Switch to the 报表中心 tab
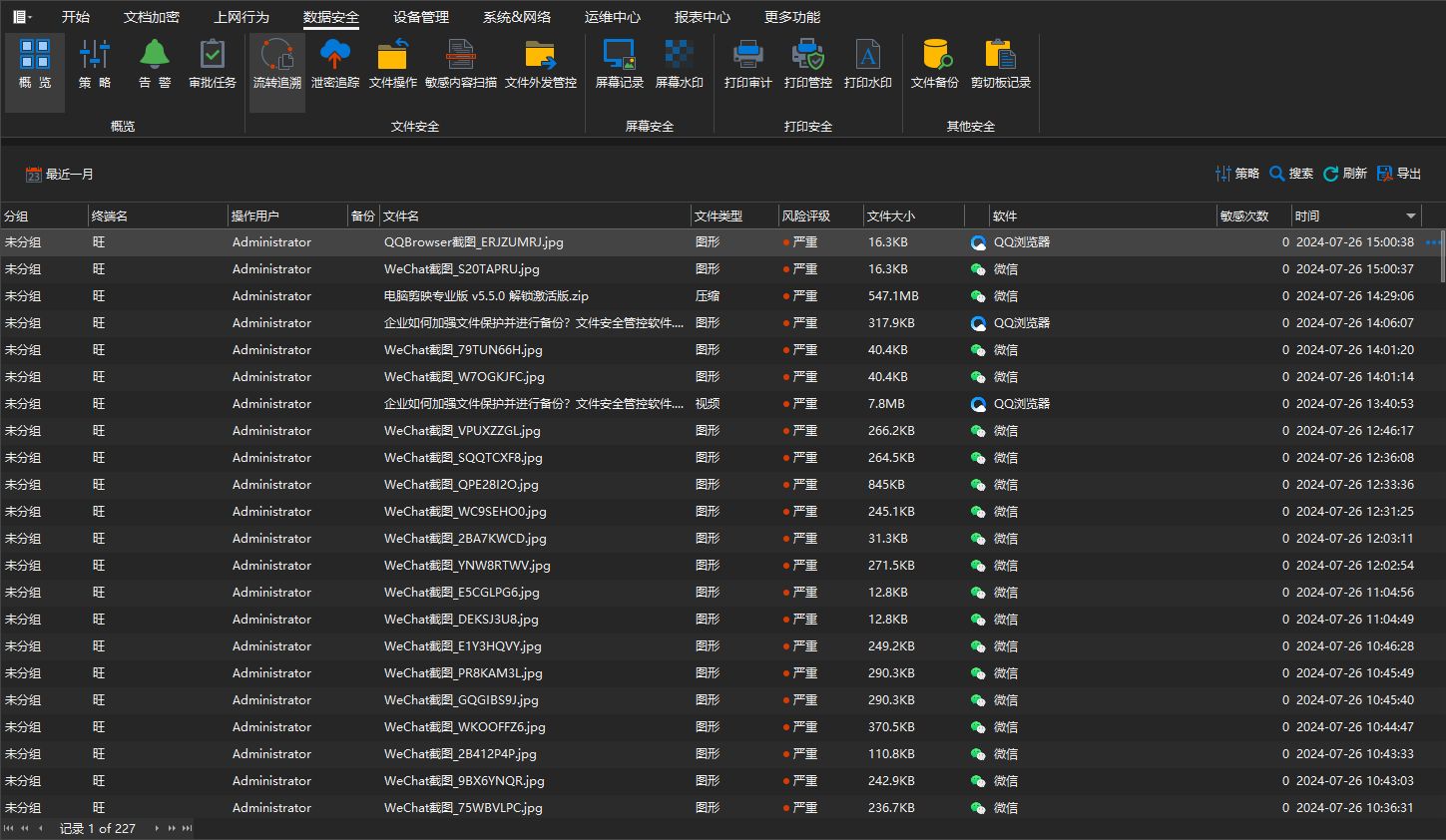This screenshot has height=840, width=1446. [703, 17]
